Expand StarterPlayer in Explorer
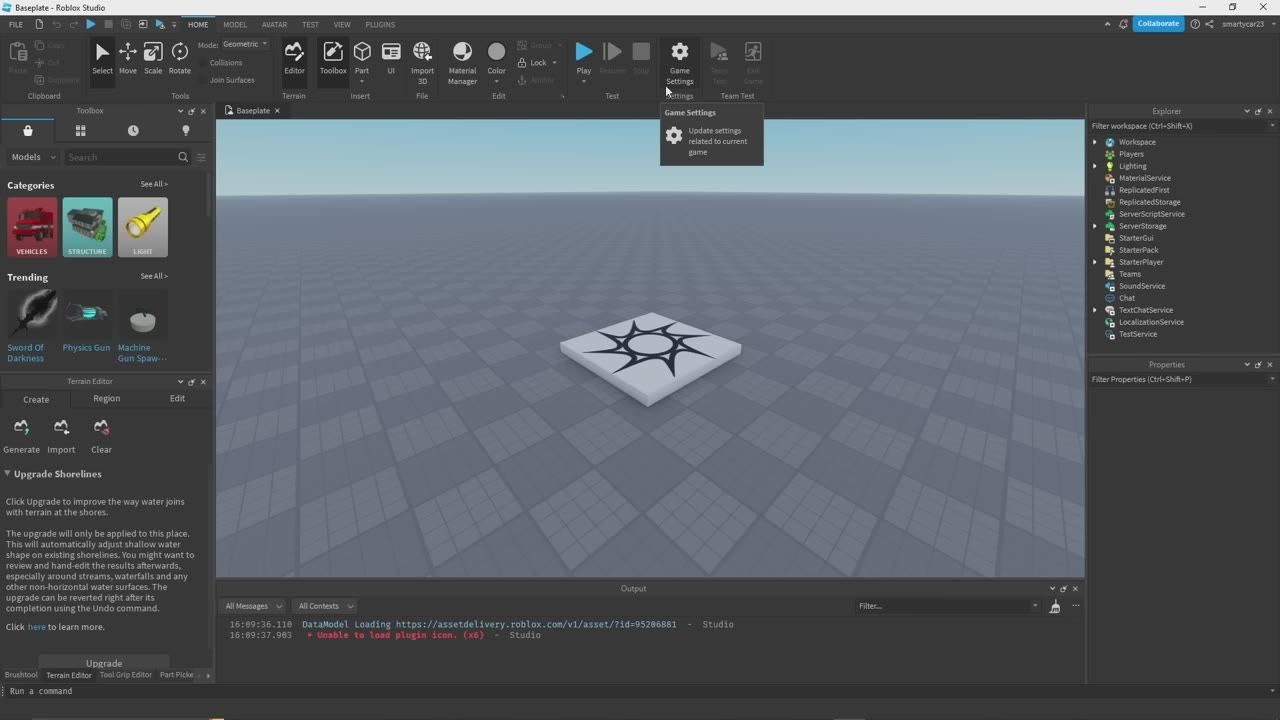 coord(1095,262)
